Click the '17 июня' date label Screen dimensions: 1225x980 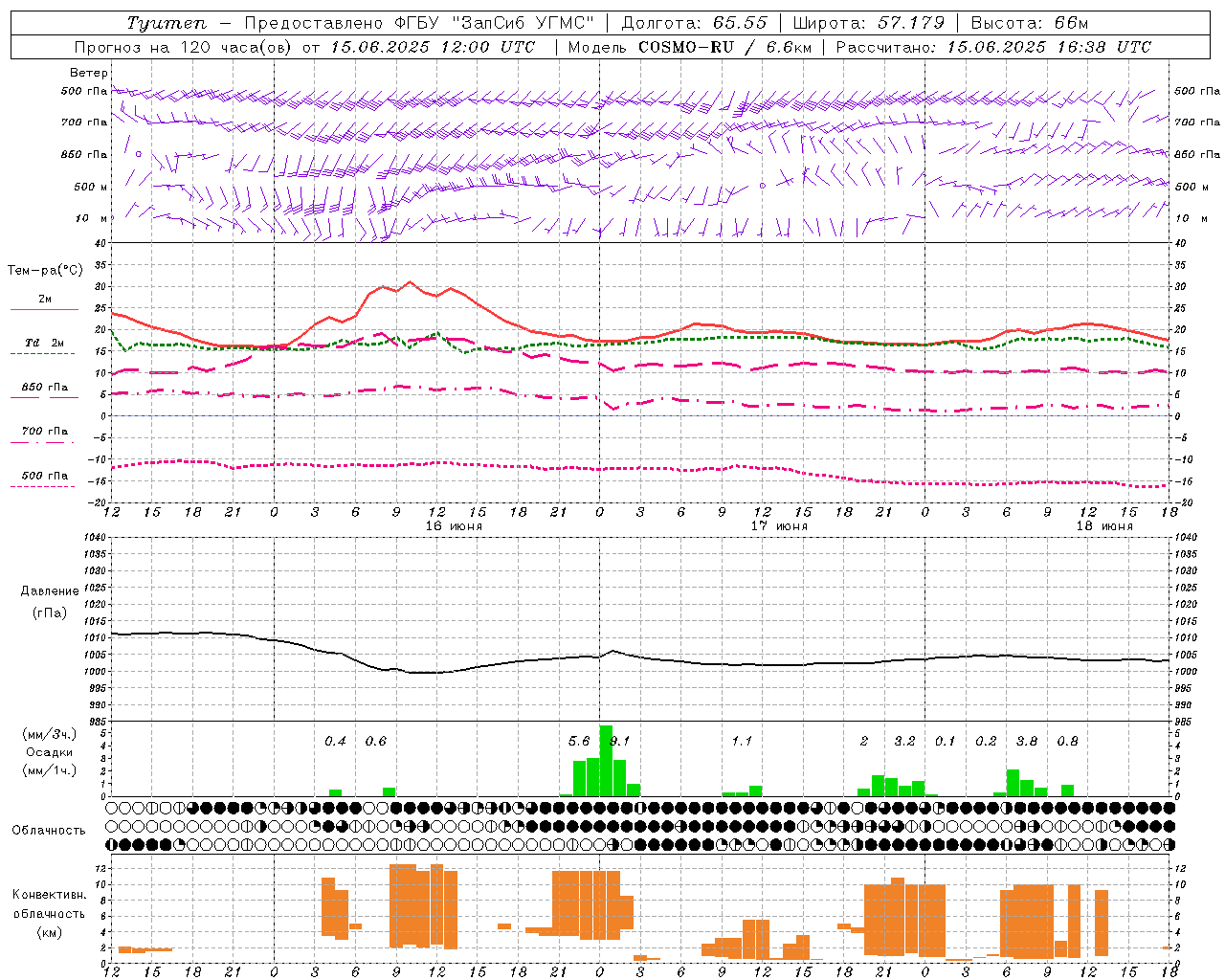[x=779, y=526]
